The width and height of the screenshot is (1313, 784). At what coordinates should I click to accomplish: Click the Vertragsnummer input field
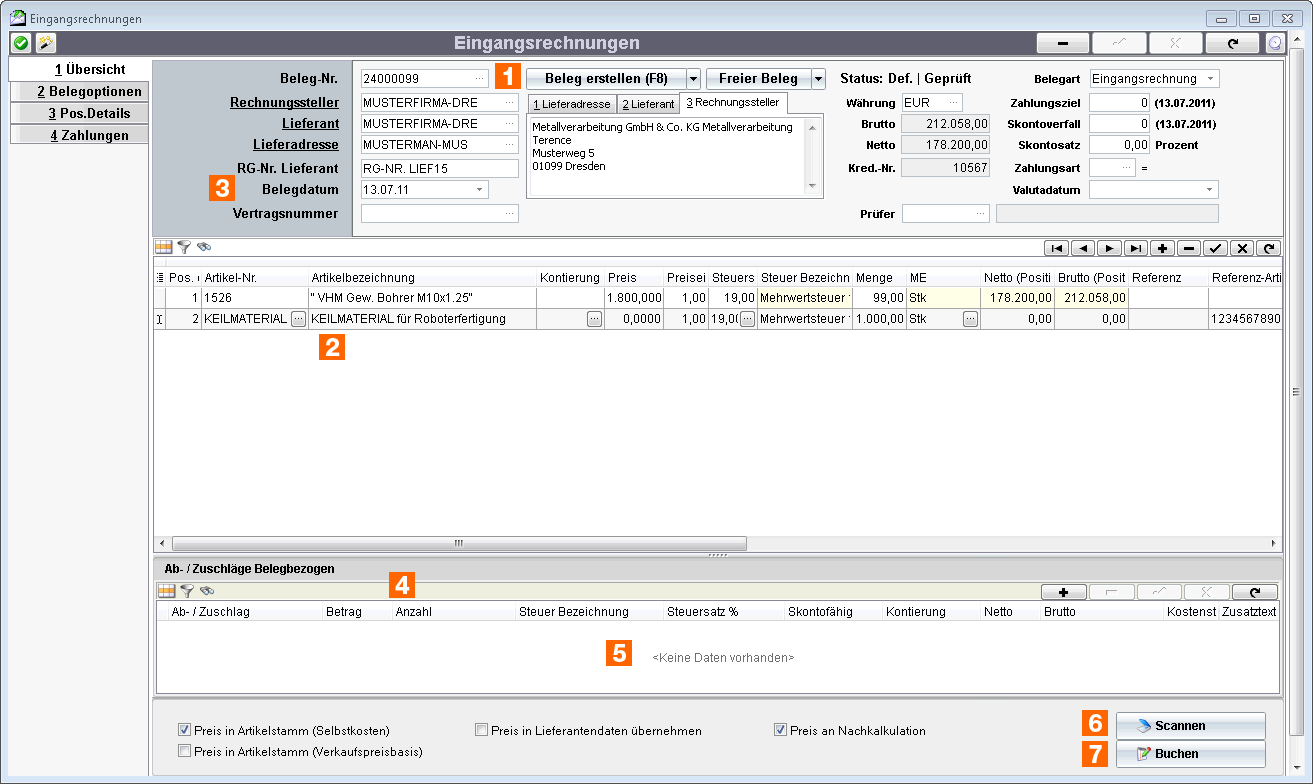439,213
